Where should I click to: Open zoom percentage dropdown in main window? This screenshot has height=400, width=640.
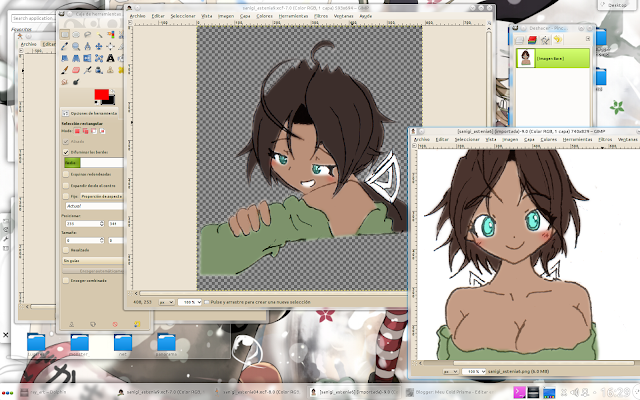click(x=190, y=302)
